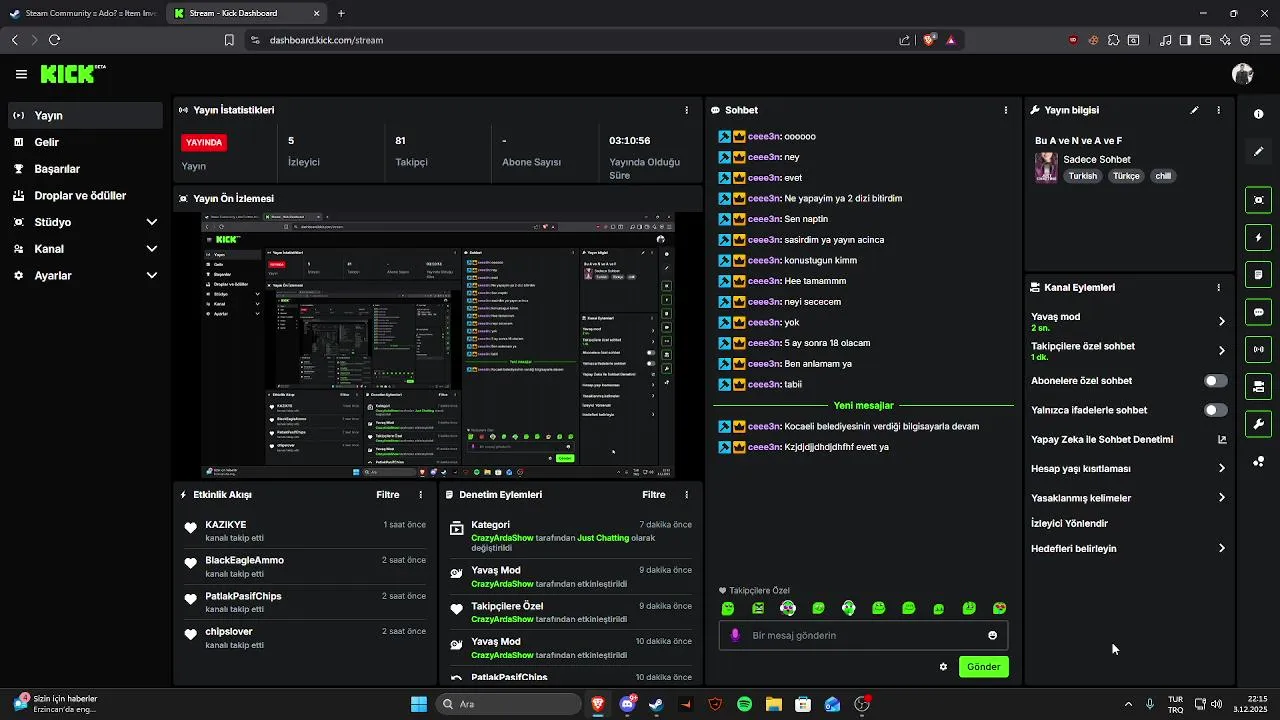
Task: Open Etkinlik Akışı three-dot menu
Action: pos(420,495)
